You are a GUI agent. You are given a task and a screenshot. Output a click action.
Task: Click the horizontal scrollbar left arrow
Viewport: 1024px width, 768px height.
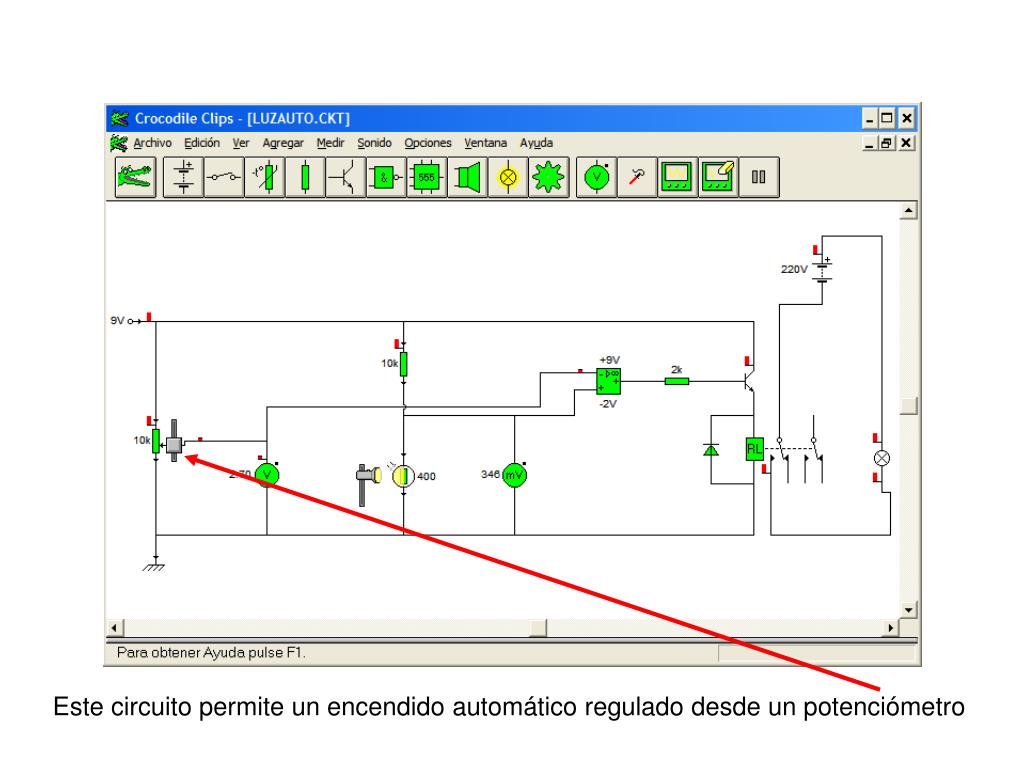[x=114, y=628]
